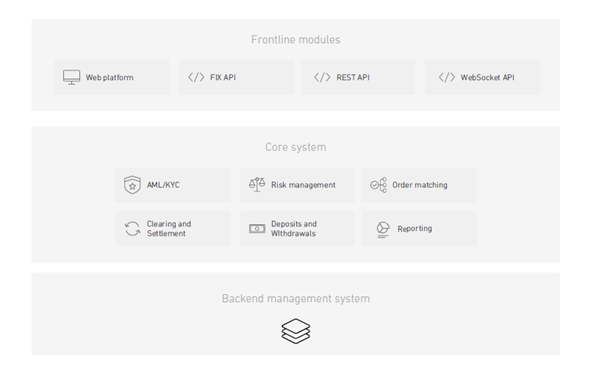602x367 pixels.
Task: Select the 'Clearing and Settlement' label
Action: pyautogui.click(x=169, y=229)
